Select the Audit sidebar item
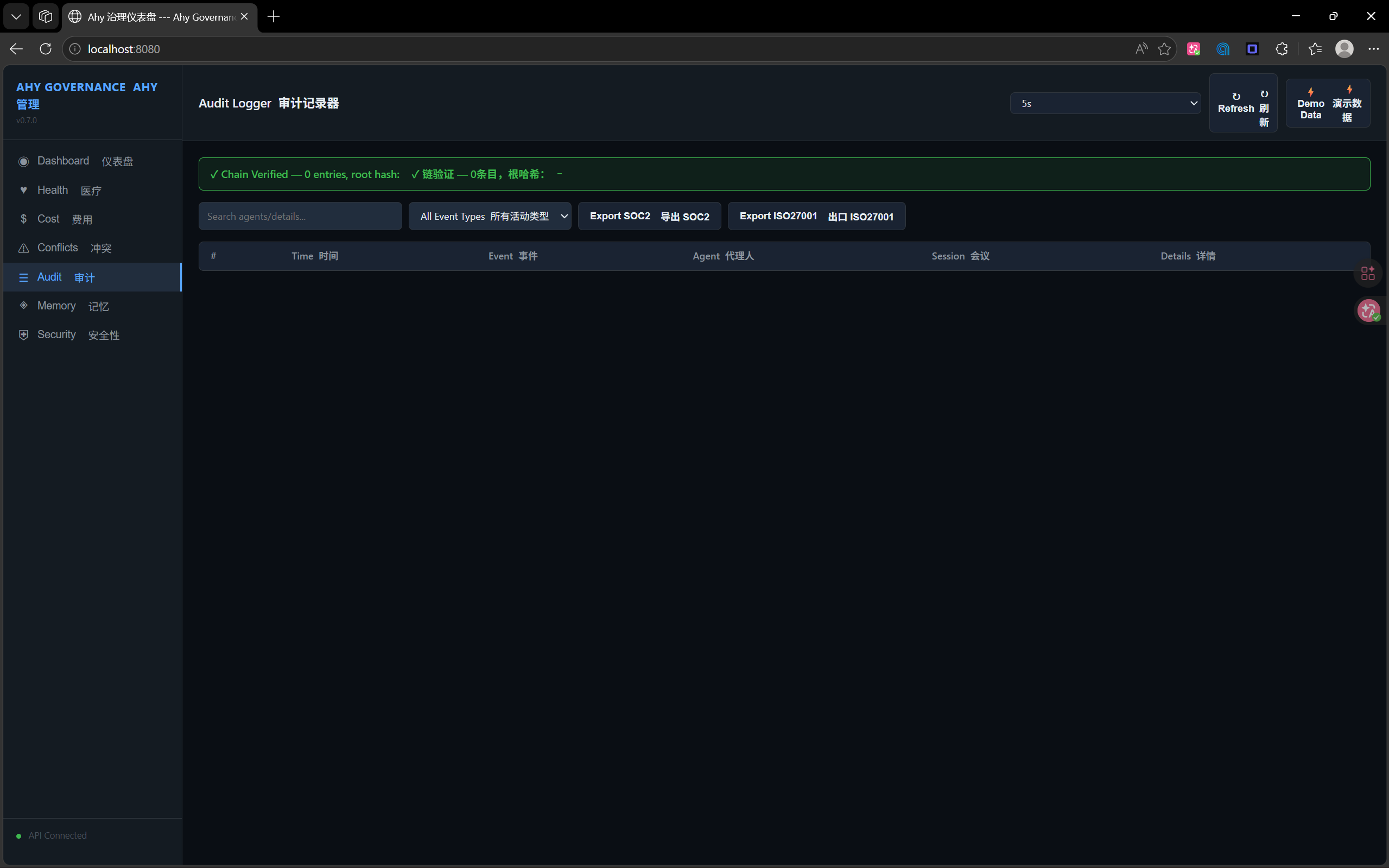 tap(92, 277)
